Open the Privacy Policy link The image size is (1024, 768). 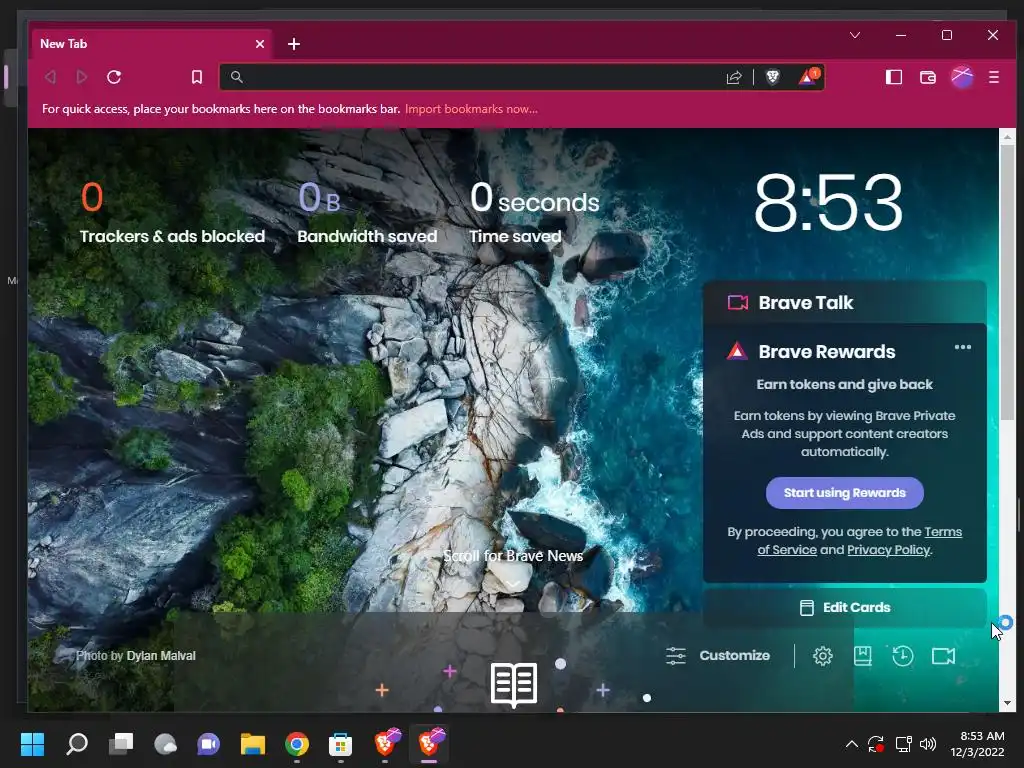[888, 550]
